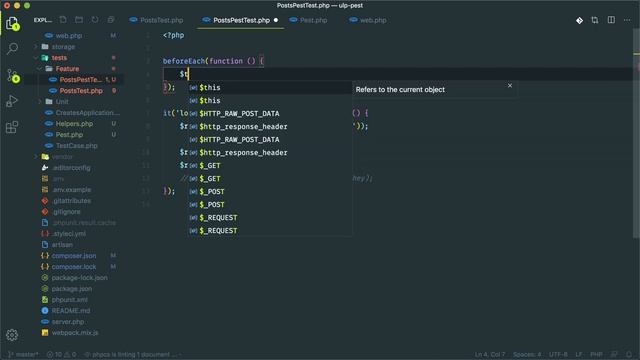Open server.php in the file tree
Image resolution: width=640 pixels, height=360 pixels.
68,322
